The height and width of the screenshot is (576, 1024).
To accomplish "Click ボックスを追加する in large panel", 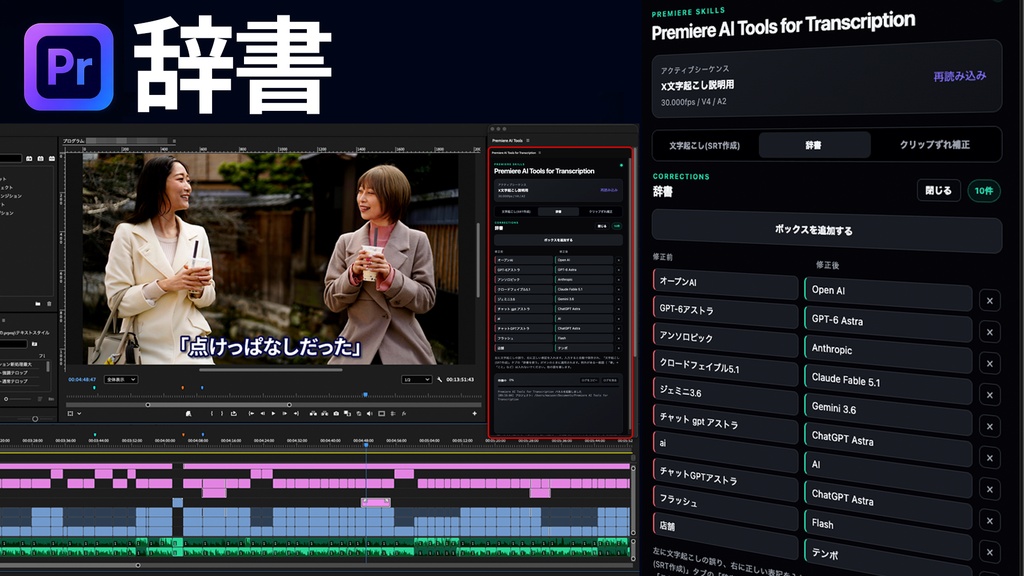I will pyautogui.click(x=827, y=230).
